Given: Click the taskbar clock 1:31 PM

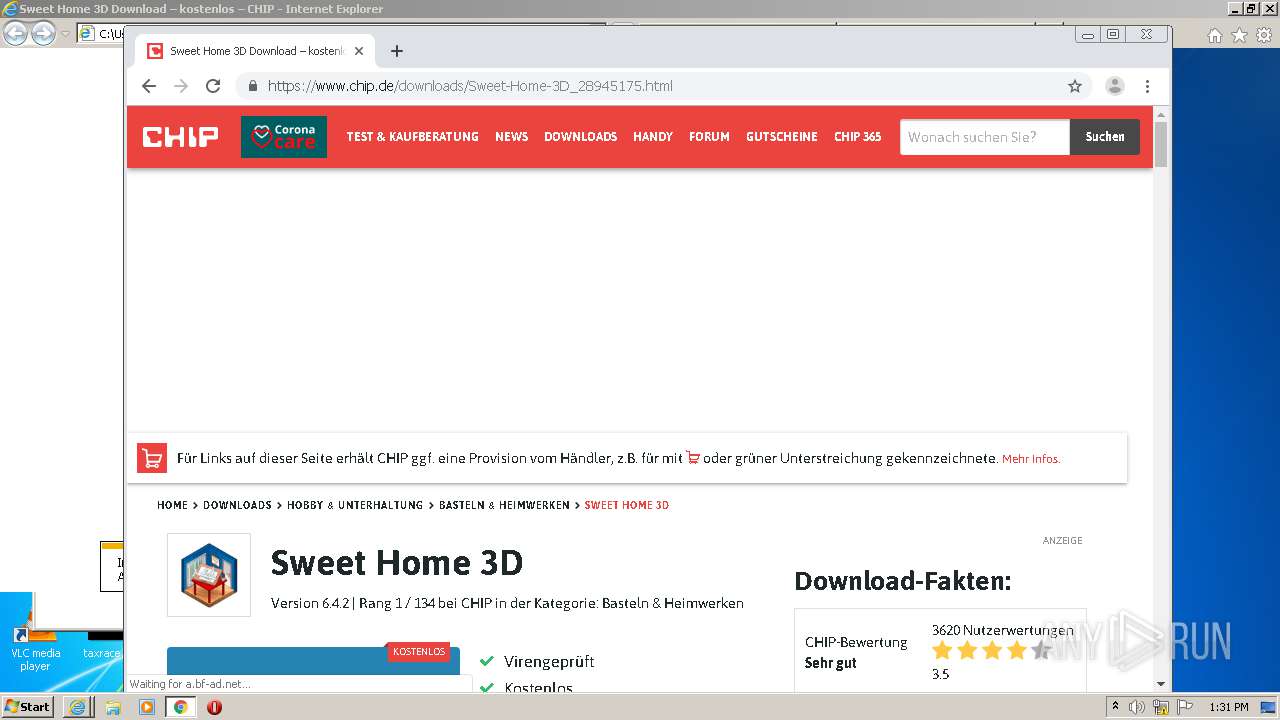Looking at the screenshot, I should tap(1228, 707).
